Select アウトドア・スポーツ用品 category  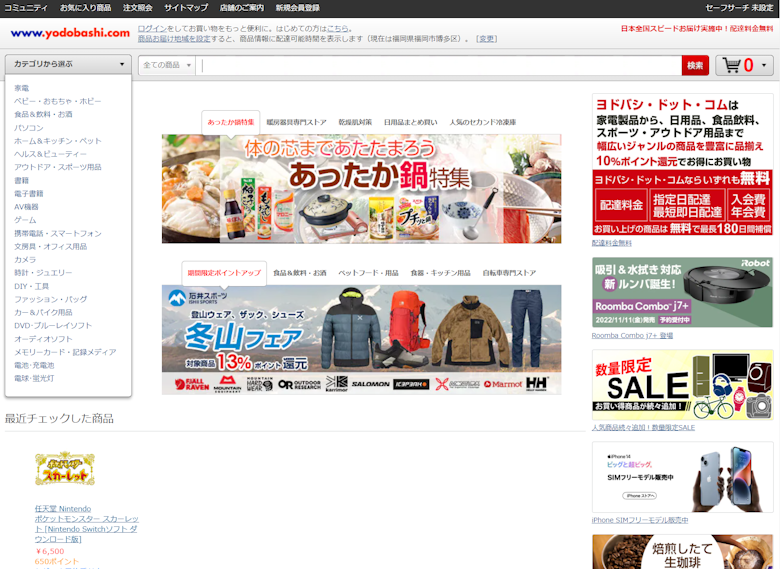[58, 167]
